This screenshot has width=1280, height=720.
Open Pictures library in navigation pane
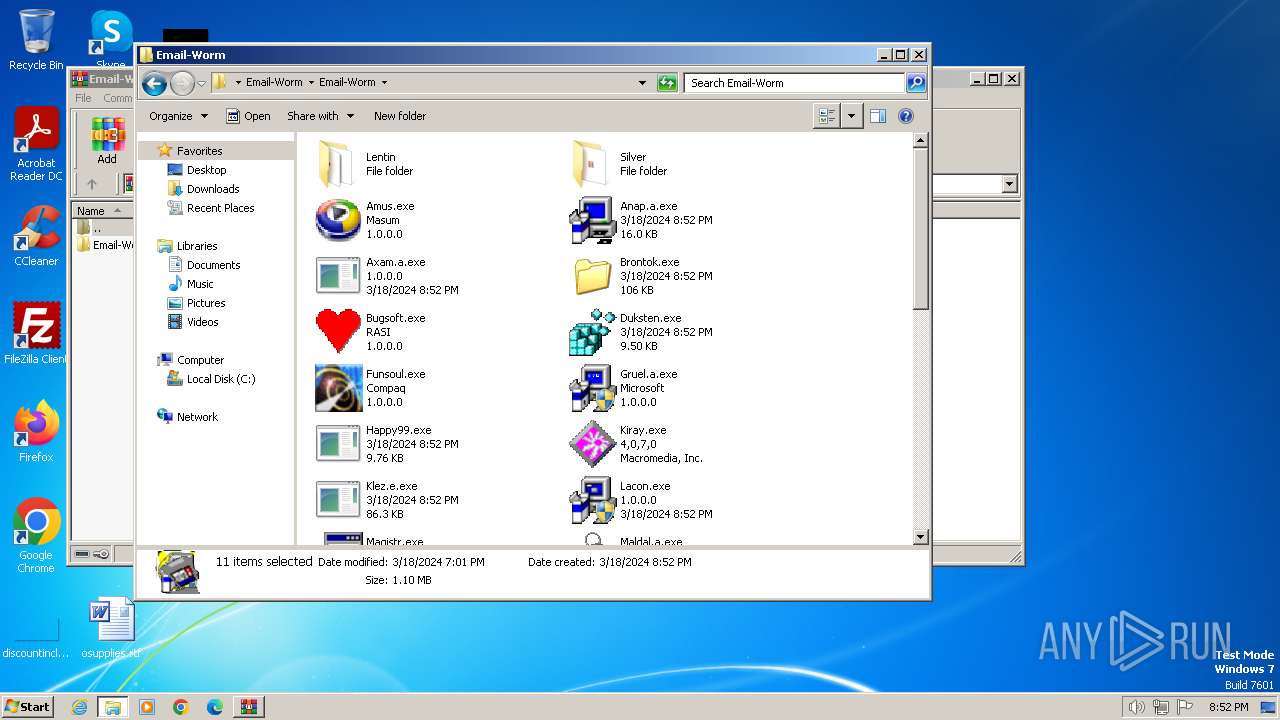206,303
